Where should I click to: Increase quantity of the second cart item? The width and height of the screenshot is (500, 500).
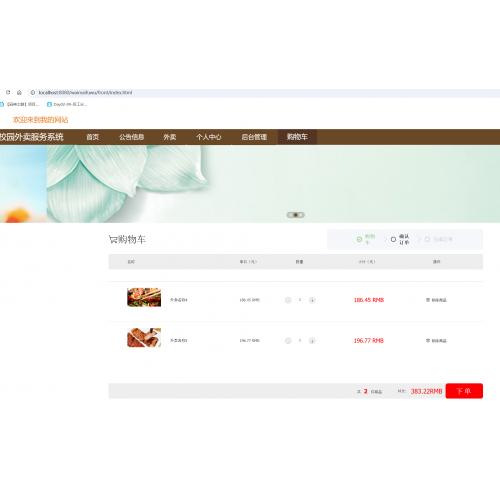click(x=312, y=341)
